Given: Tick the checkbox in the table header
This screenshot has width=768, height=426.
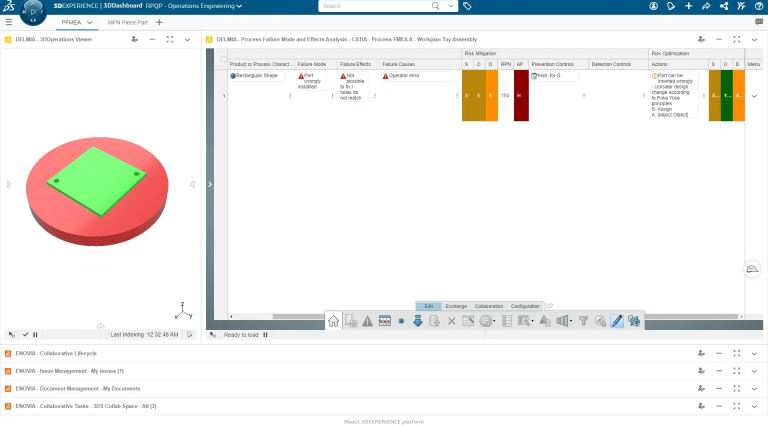Looking at the screenshot, I should click(x=223, y=60).
